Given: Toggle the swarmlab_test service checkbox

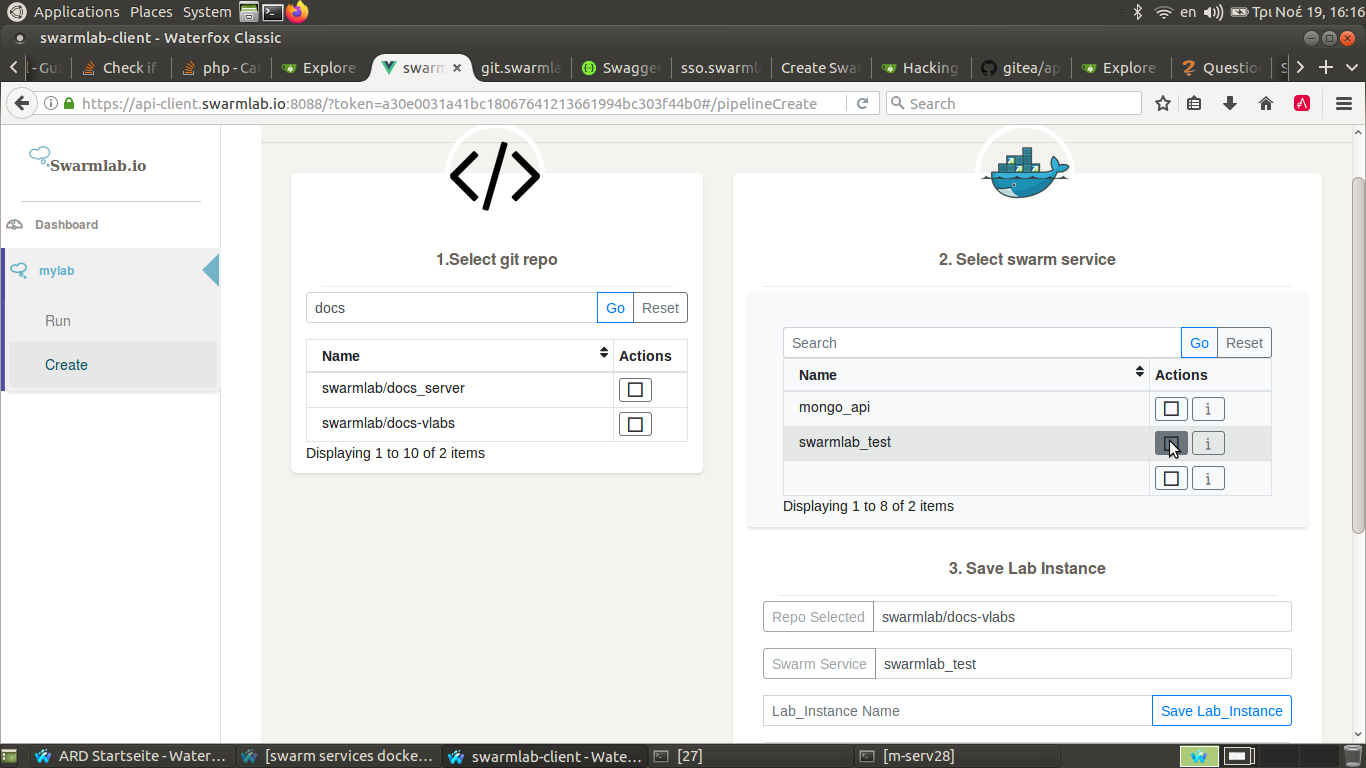Looking at the screenshot, I should (1171, 443).
